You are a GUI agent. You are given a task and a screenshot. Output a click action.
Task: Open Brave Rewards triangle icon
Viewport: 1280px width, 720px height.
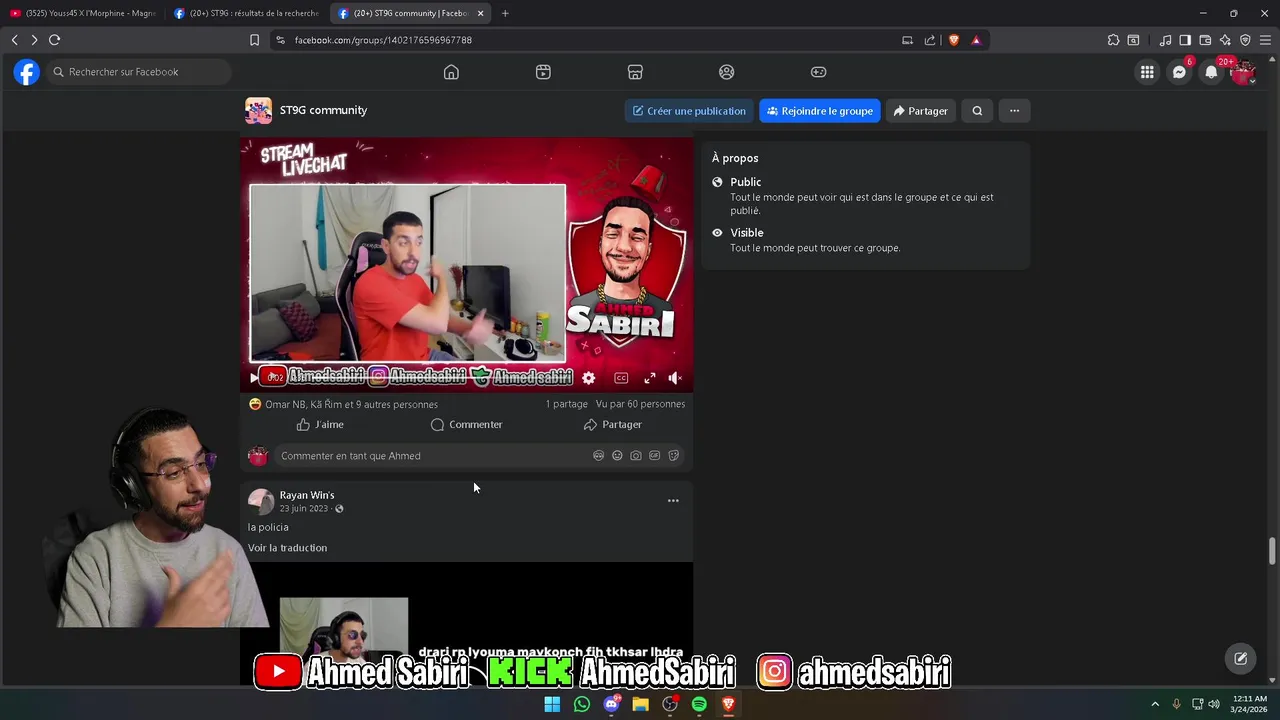[976, 40]
